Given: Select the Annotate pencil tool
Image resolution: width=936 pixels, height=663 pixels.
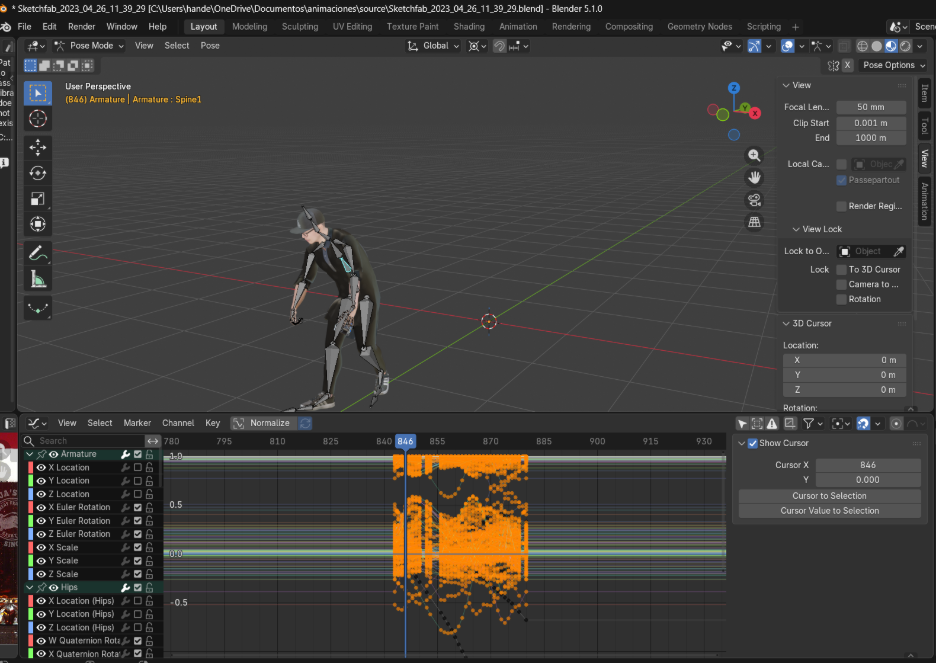Looking at the screenshot, I should [38, 252].
